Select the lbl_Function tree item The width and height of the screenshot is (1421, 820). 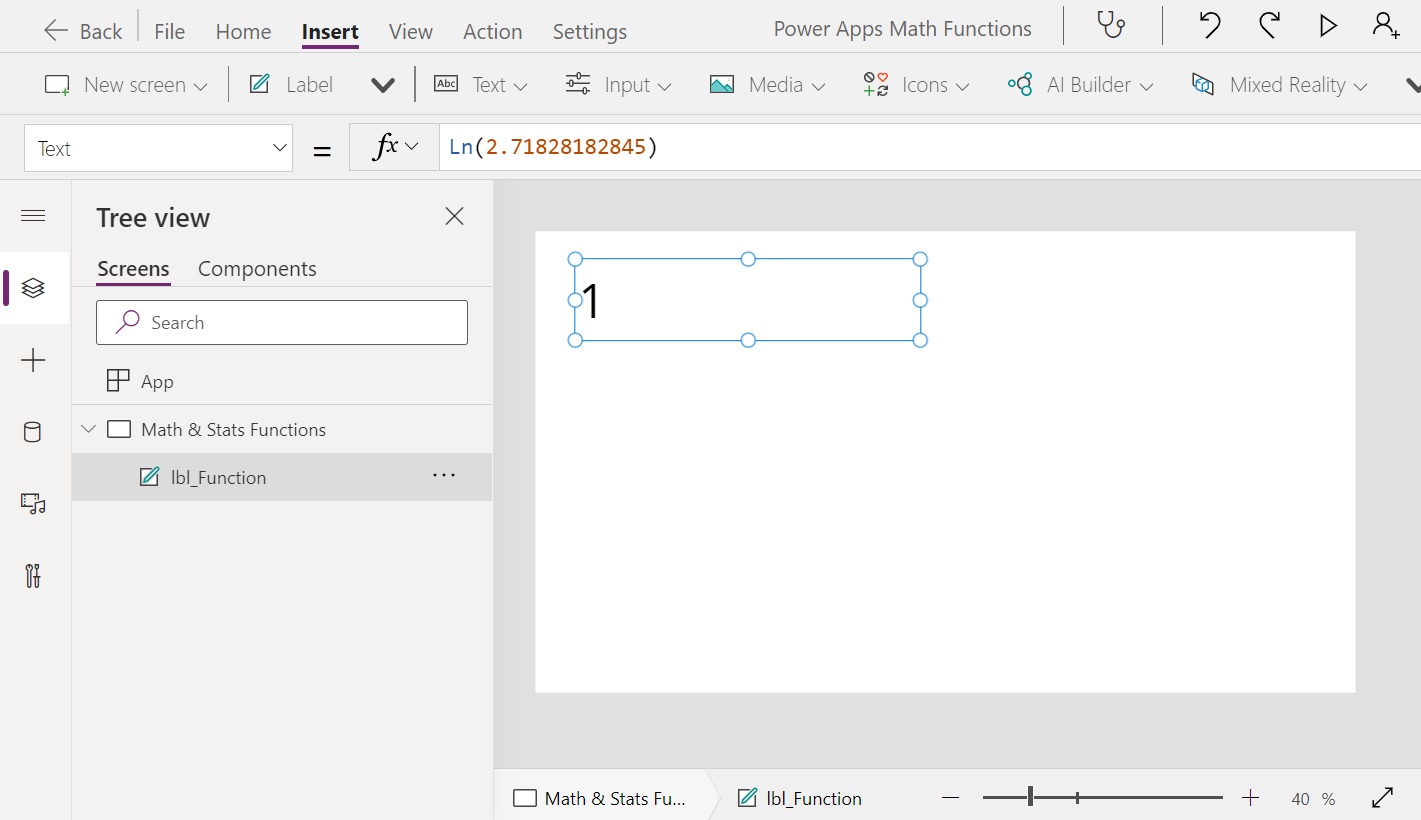pos(219,477)
